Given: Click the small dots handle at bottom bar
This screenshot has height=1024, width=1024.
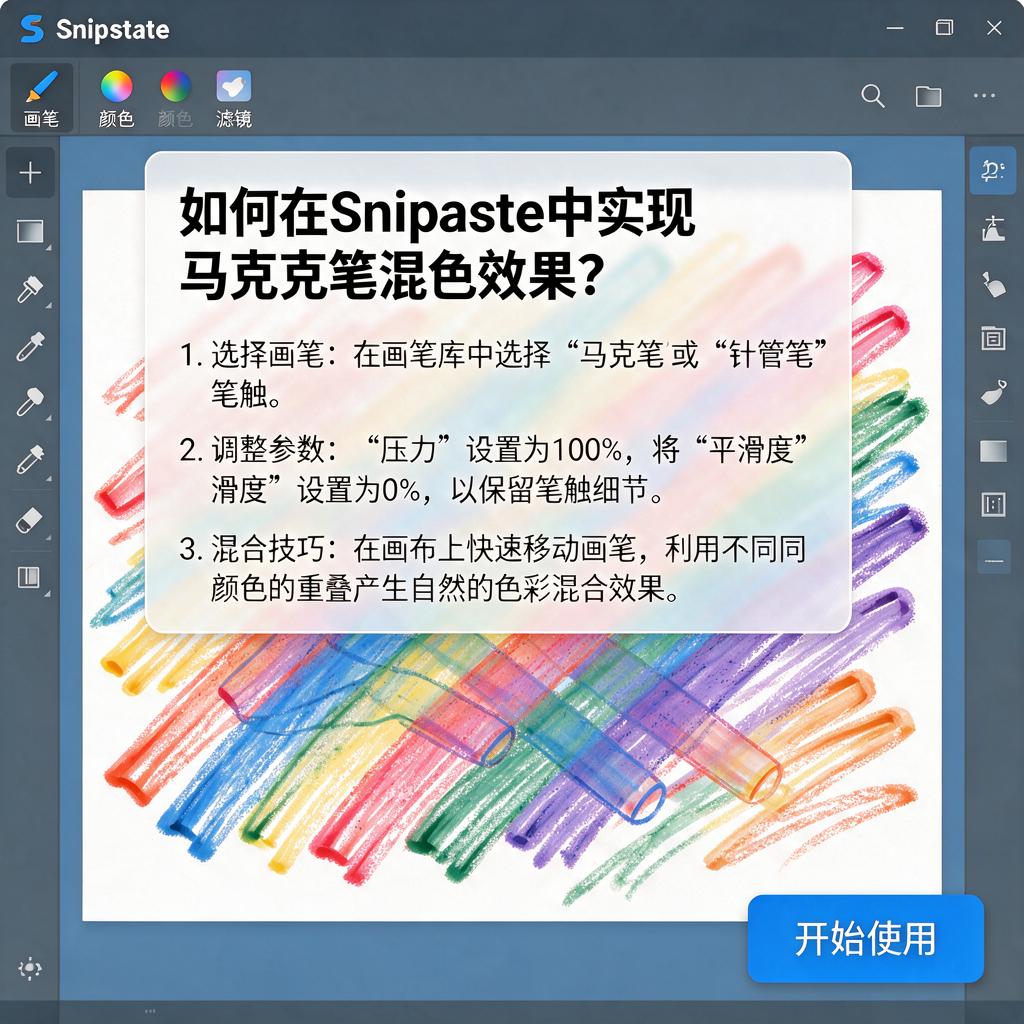Looking at the screenshot, I should [x=150, y=1012].
